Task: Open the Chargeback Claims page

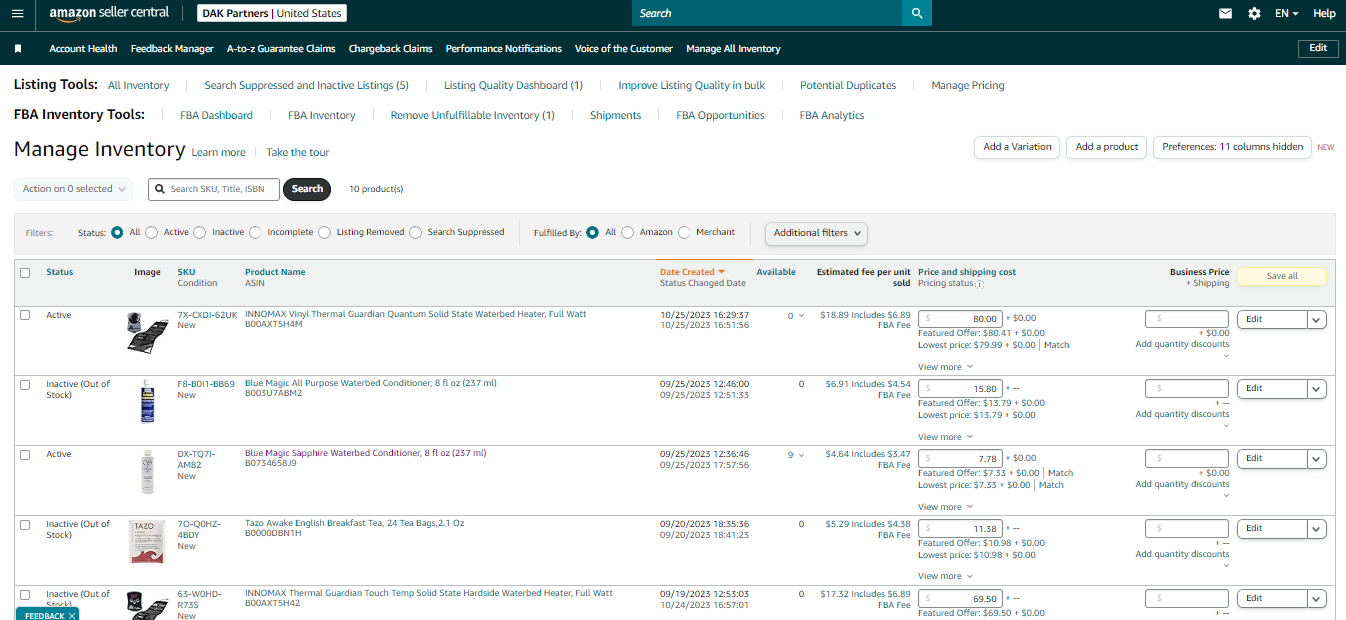Action: (x=390, y=48)
